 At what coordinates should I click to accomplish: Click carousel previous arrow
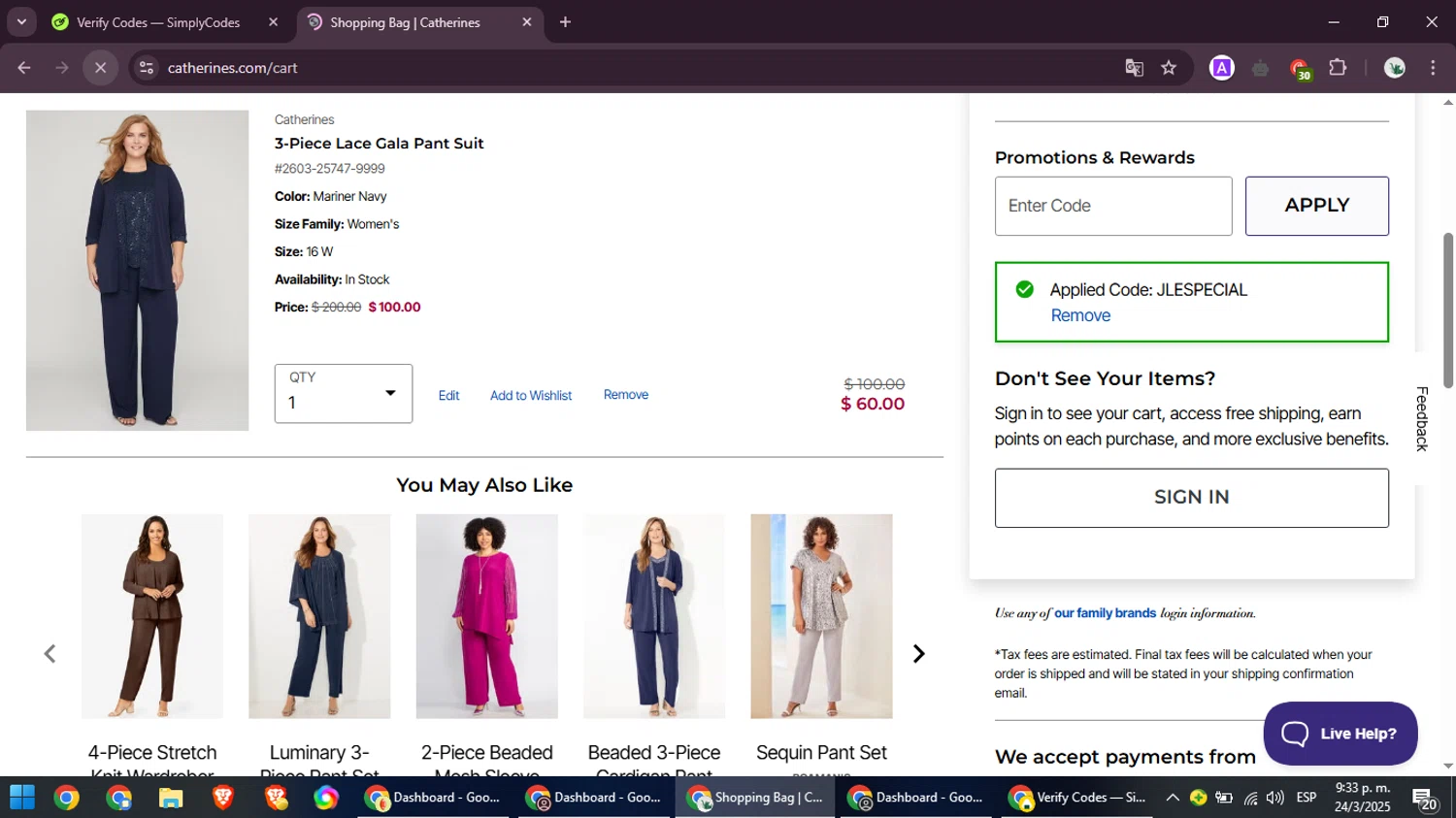[x=50, y=654]
